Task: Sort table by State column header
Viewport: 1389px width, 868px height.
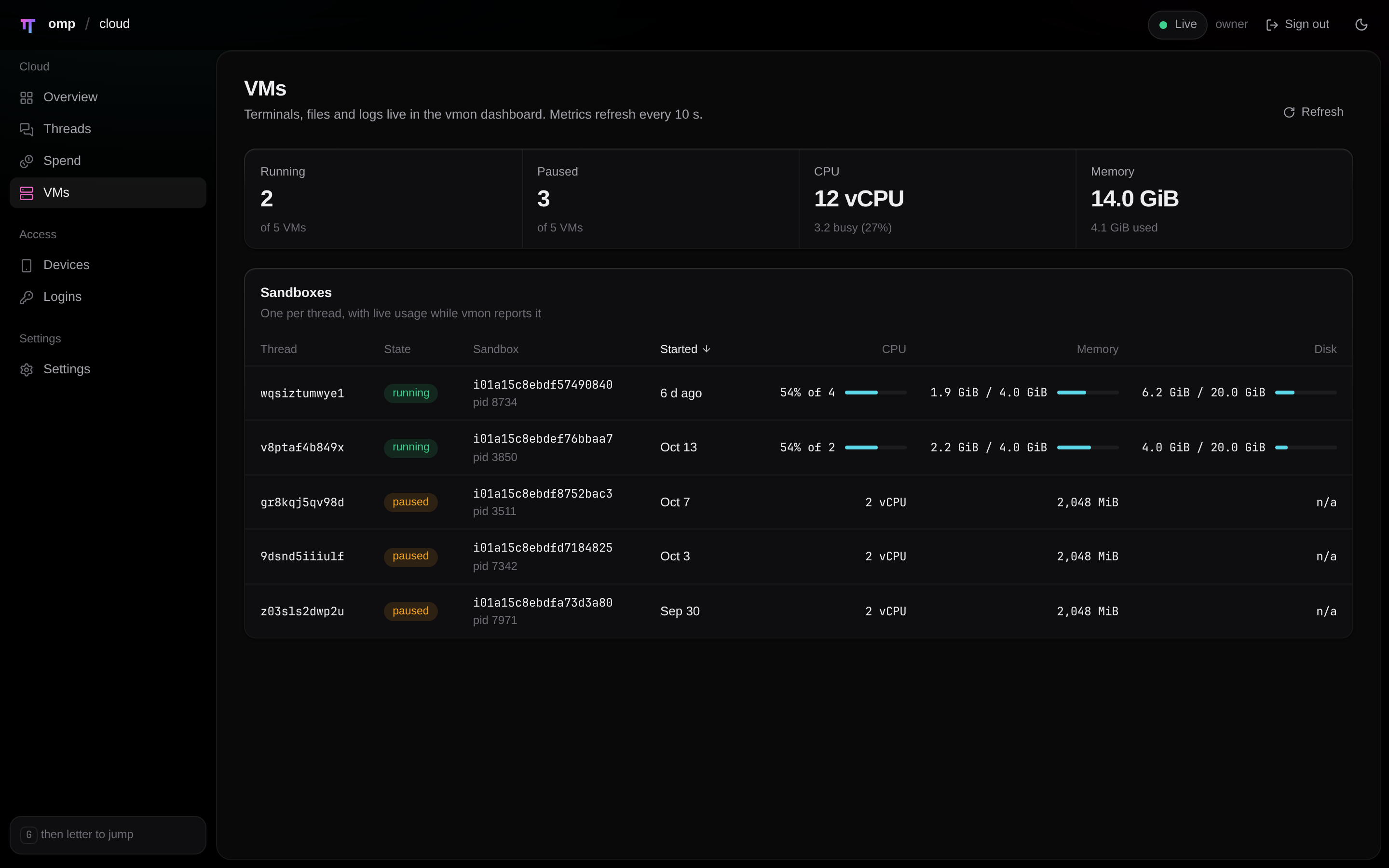Action: point(397,349)
